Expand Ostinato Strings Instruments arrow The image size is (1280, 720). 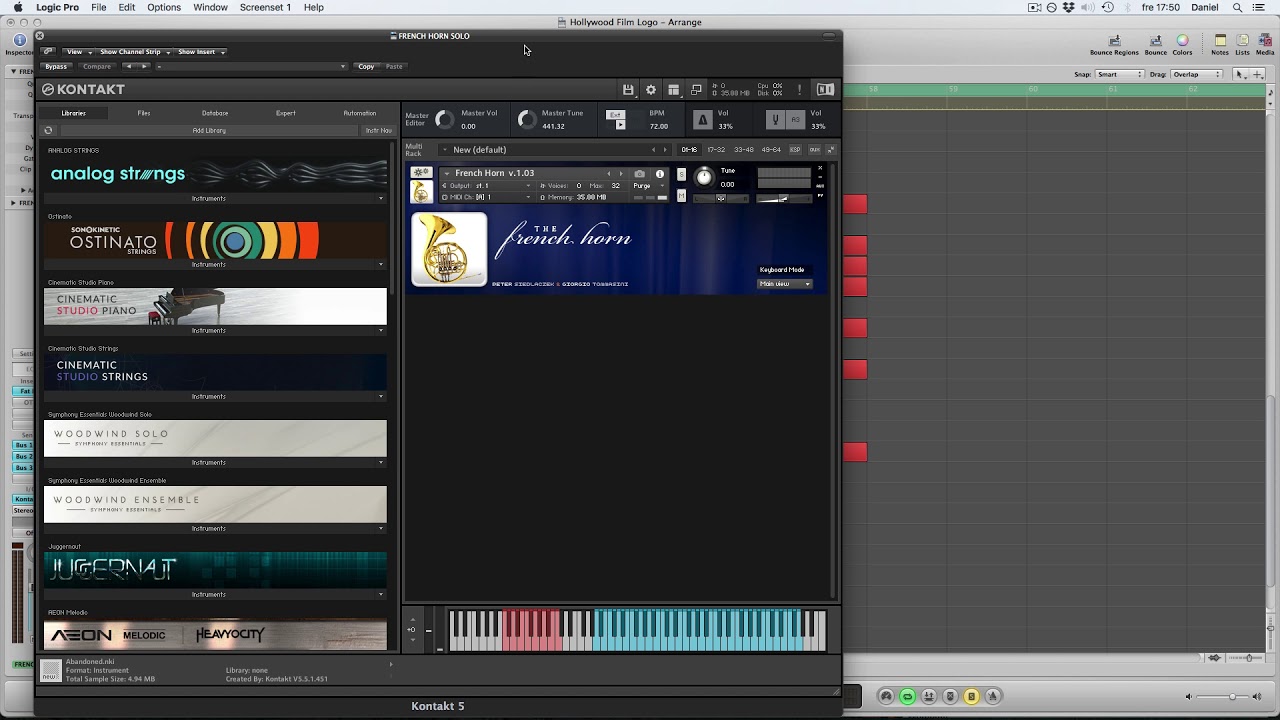click(x=381, y=265)
